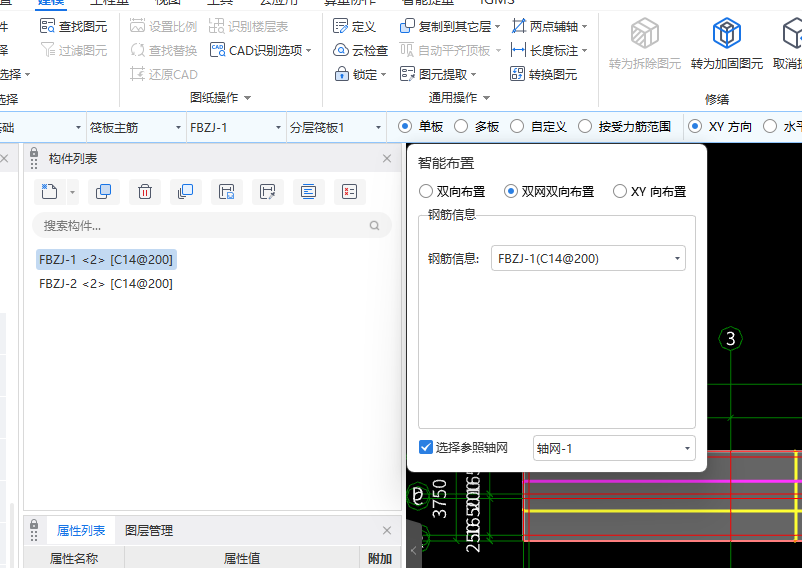Image resolution: width=802 pixels, height=568 pixels.
Task: Click the new component icon in 构件列表
Action: (x=50, y=192)
